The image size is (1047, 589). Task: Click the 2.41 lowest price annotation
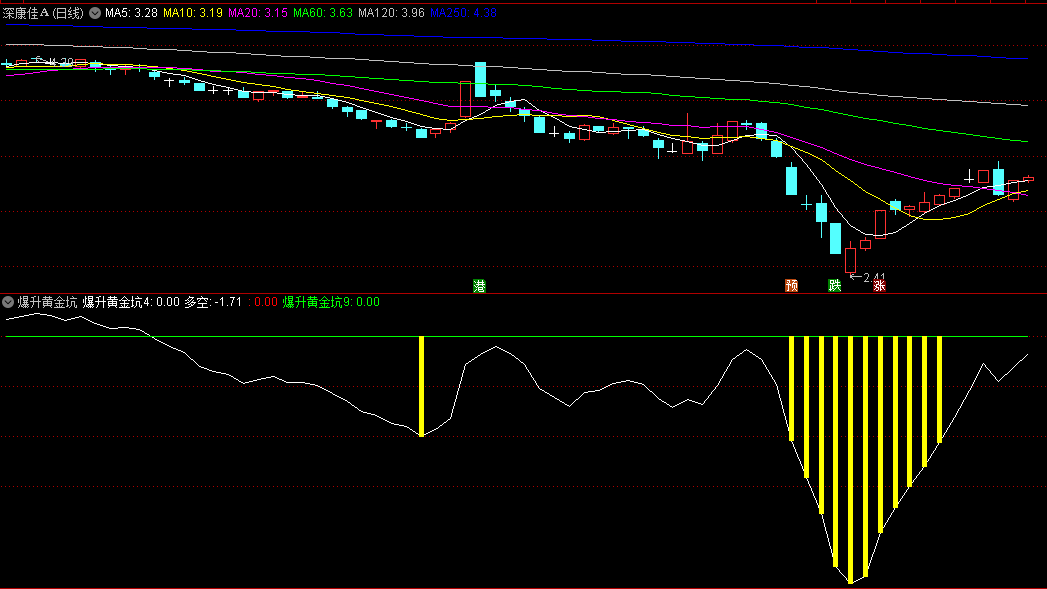click(x=874, y=277)
